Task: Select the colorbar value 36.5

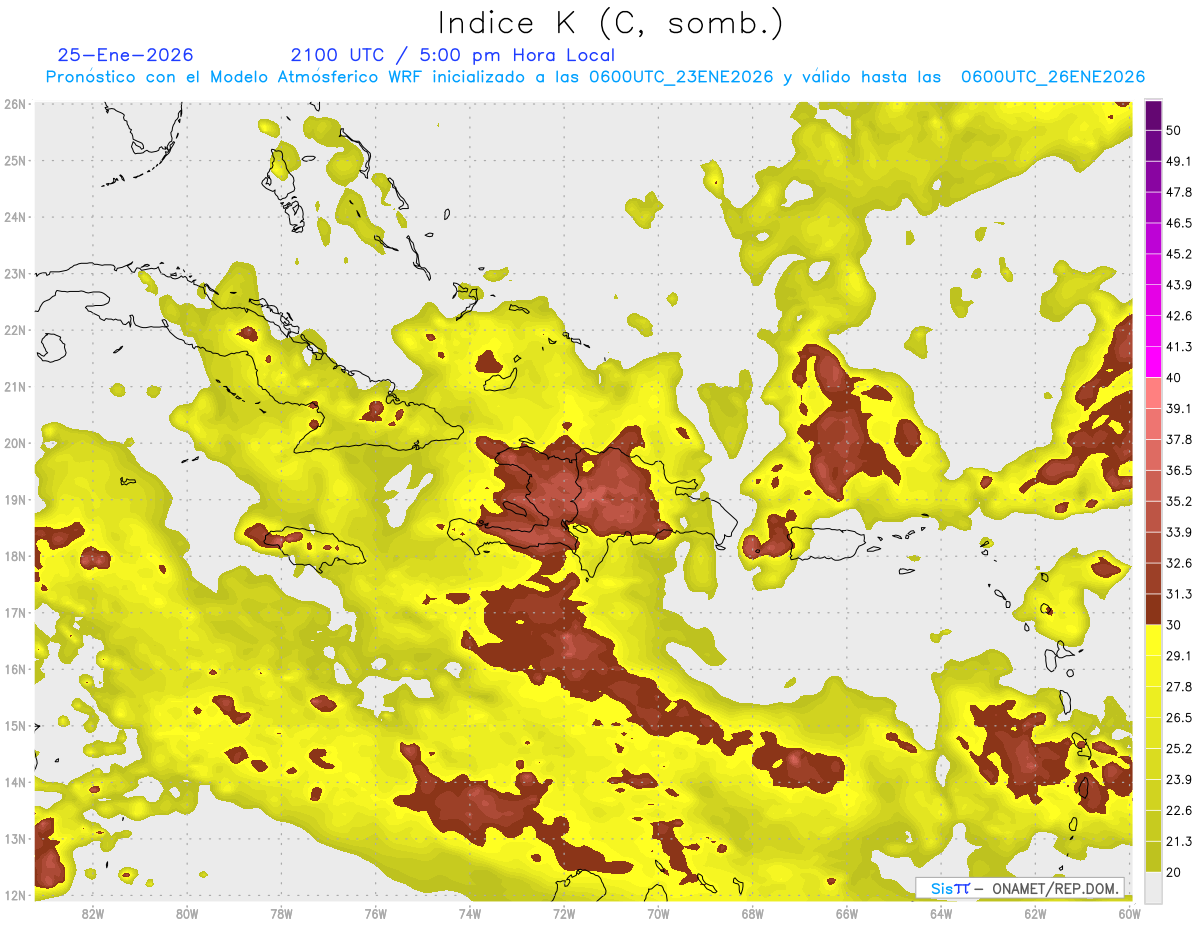Action: pyautogui.click(x=1179, y=470)
